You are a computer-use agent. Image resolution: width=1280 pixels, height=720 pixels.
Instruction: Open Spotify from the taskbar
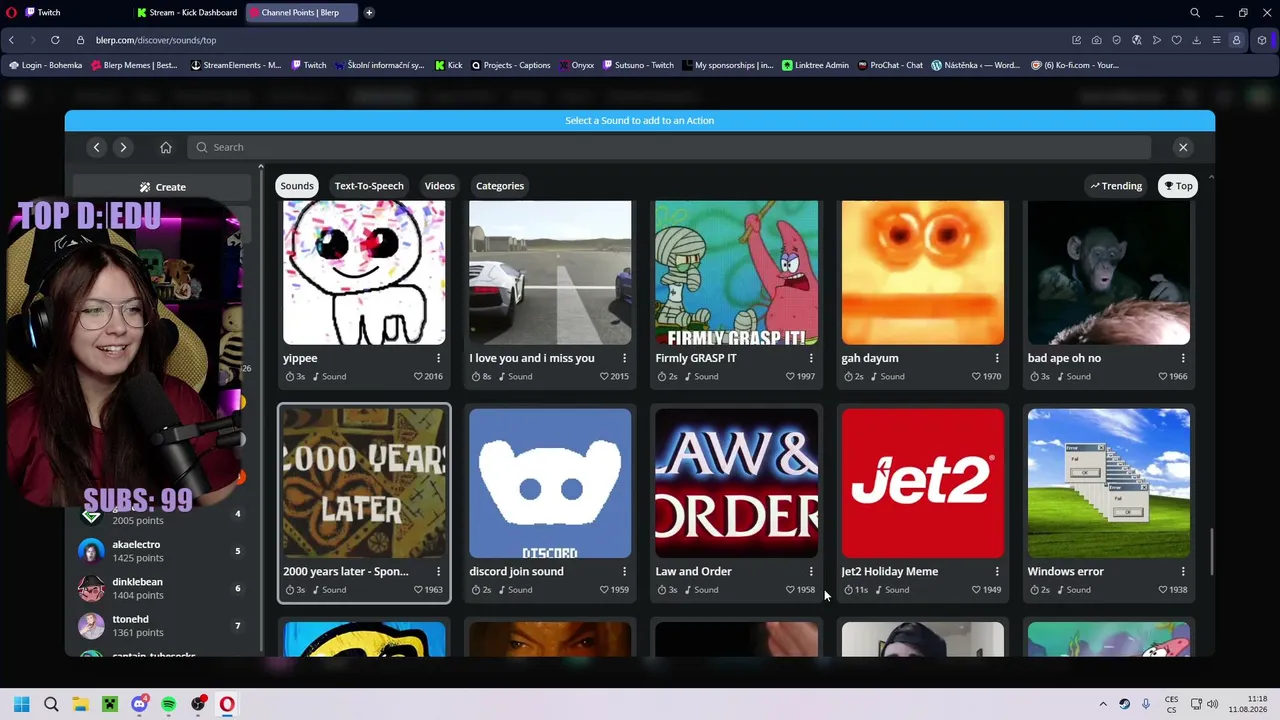pyautogui.click(x=169, y=704)
